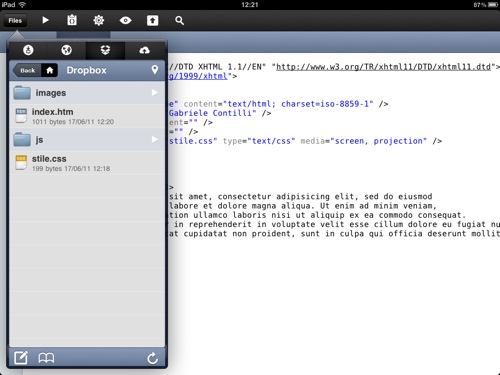Screen dimensions: 500x375
Task: Switch to the globe remote servers tab
Action: click(66, 50)
